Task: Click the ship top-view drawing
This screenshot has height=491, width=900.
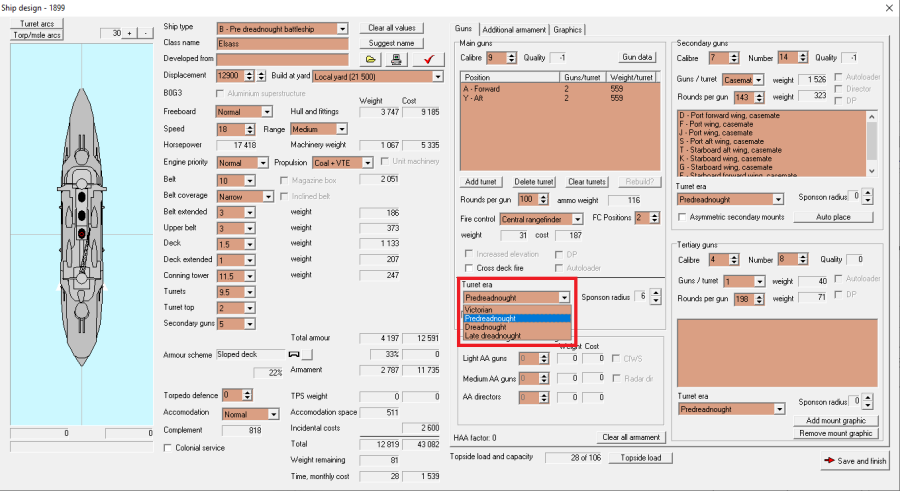Action: 82,228
